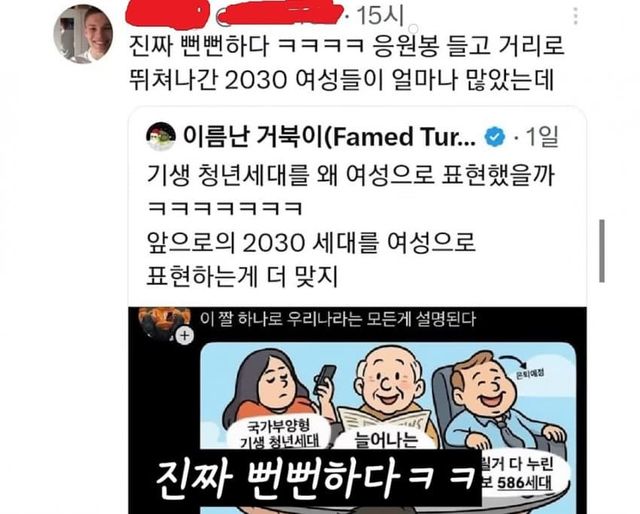Image resolution: width=640 pixels, height=514 pixels.
Task: Open the Famed Turtle avatar in the quoted tweet
Action: coord(161,137)
